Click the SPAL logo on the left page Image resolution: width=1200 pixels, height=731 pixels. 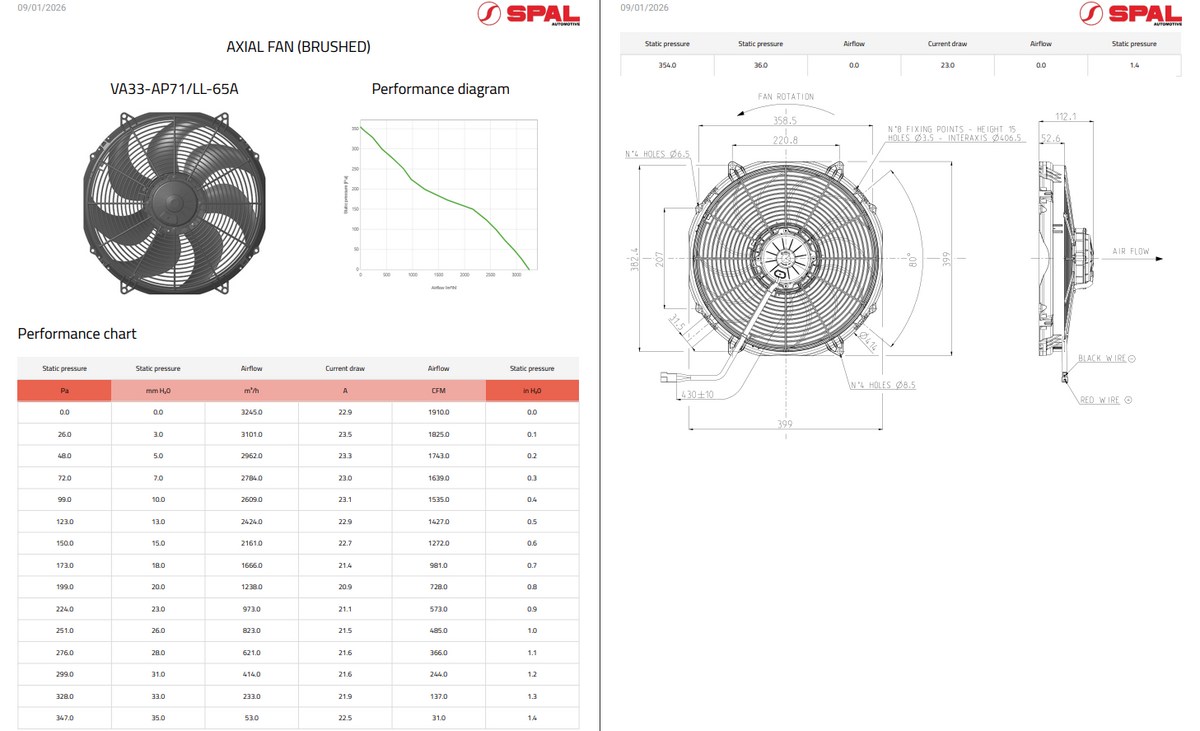528,14
